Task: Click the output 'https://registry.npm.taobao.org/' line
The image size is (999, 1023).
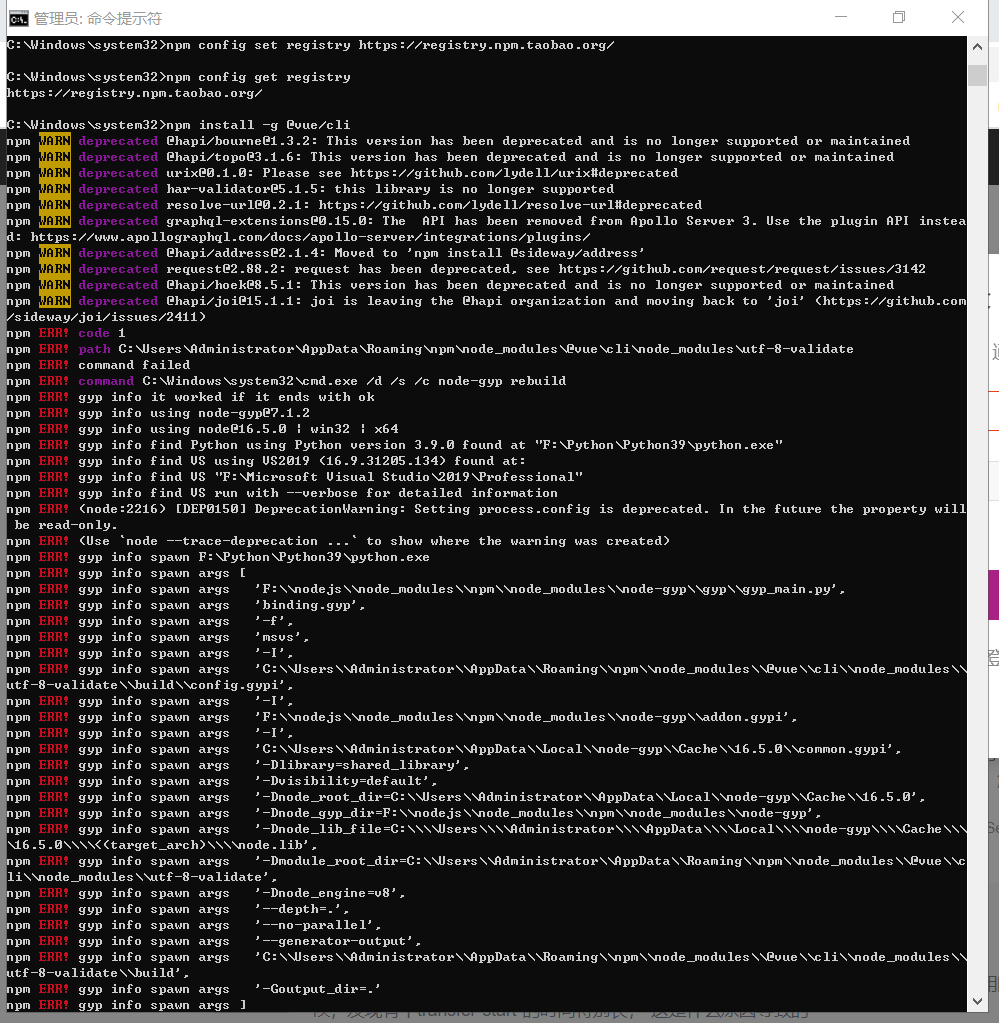Action: 135,93
